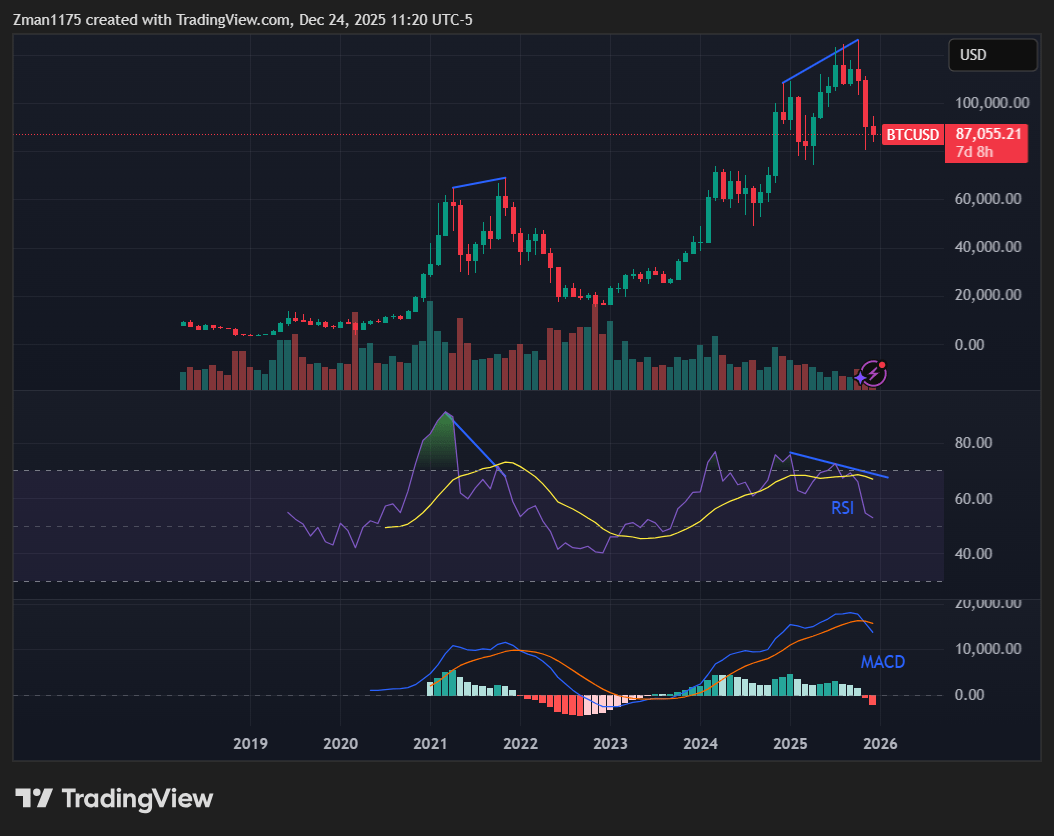Select the RSI label in the indicator pane
The height and width of the screenshot is (836, 1054).
(x=842, y=508)
